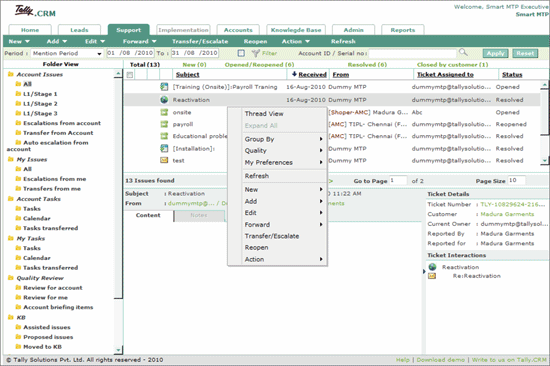
Task: Click the Page Size input field
Action: pos(517,180)
